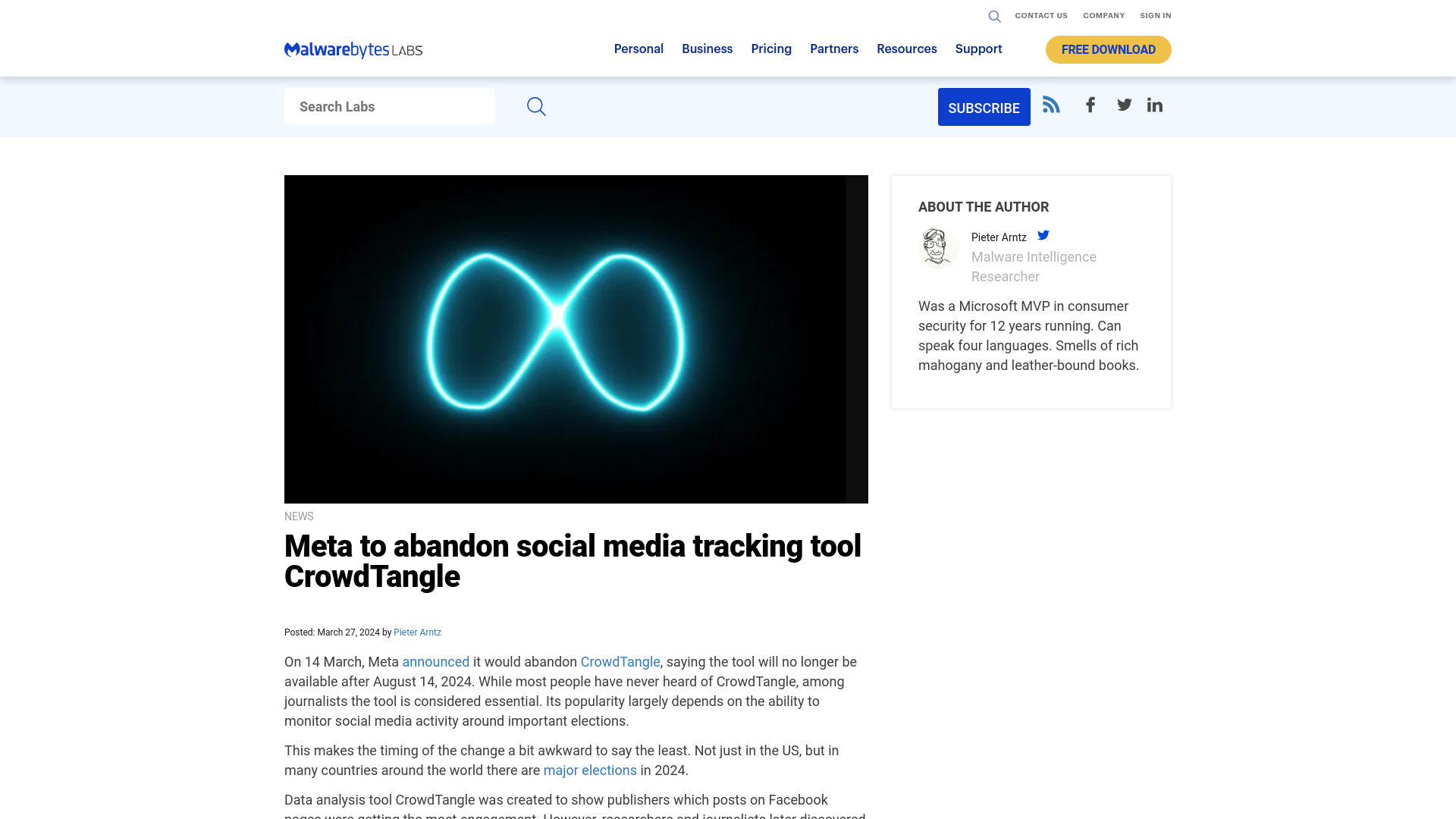
Task: Click the CrowdTangle hyperlink
Action: coord(620,662)
